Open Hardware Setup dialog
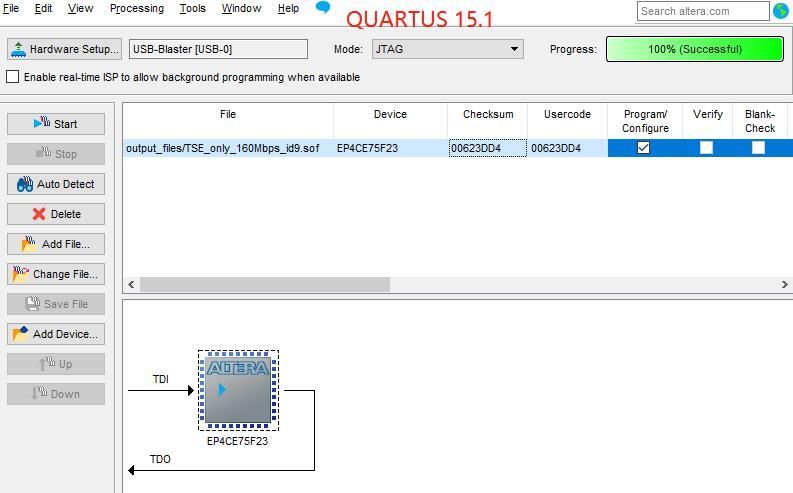 tap(64, 49)
